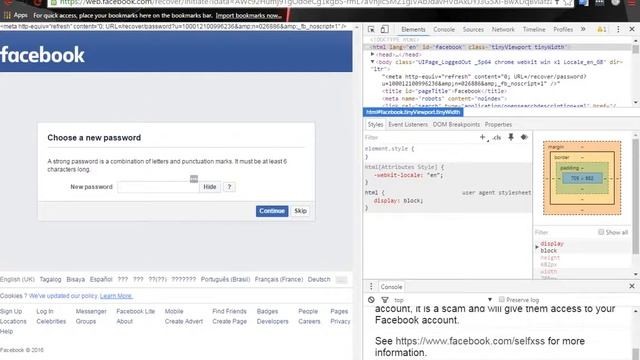Open DevTools three-dot customize menu
This screenshot has width=640, height=360.
tap(618, 29)
